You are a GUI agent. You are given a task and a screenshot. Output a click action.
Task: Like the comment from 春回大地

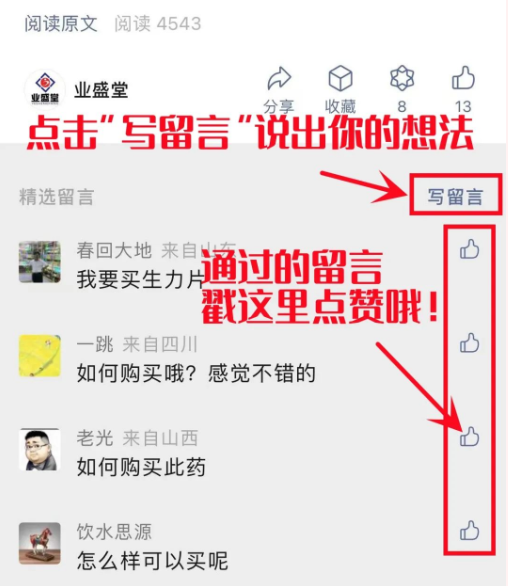click(469, 249)
